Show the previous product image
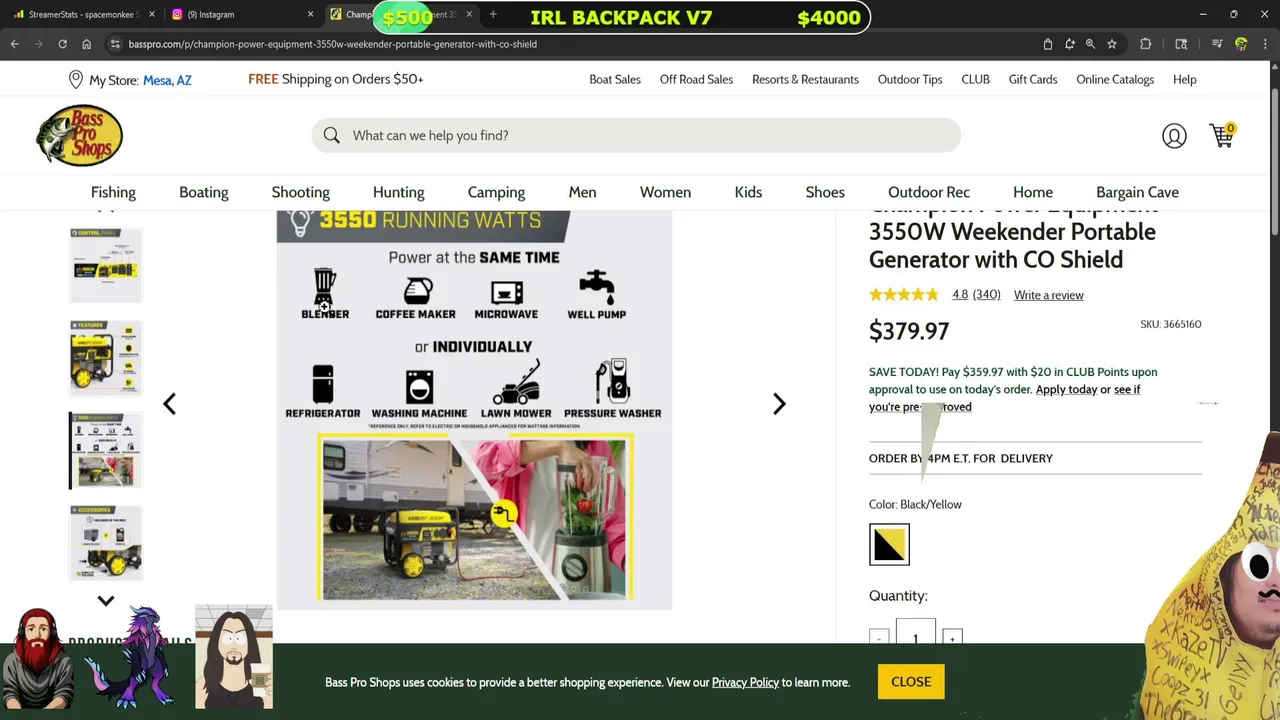Screen dimensions: 1280x720 point(169,403)
